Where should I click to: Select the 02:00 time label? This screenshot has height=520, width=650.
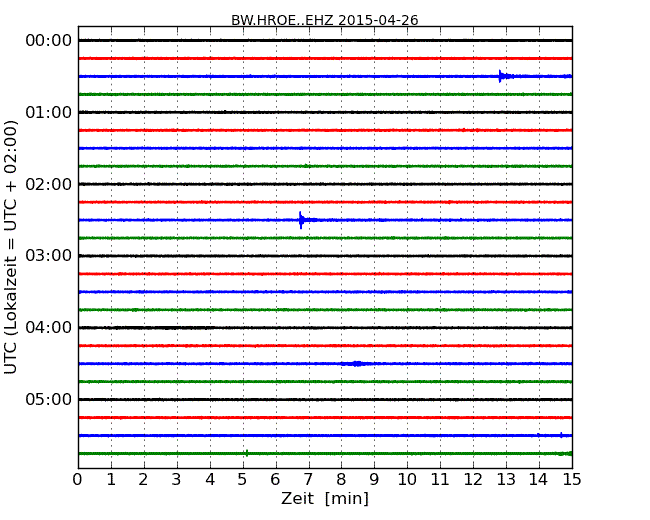(49, 184)
